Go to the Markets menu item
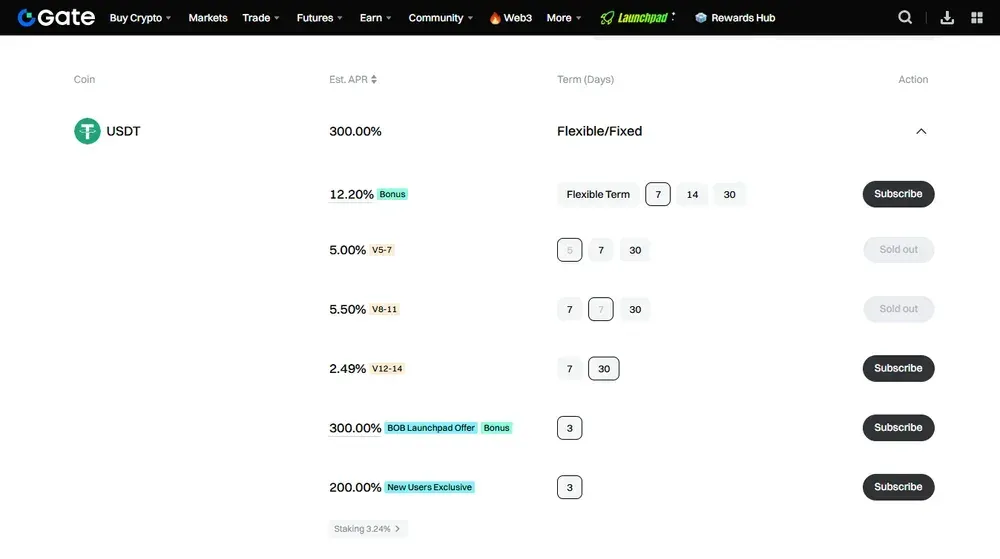1000x559 pixels. [208, 18]
